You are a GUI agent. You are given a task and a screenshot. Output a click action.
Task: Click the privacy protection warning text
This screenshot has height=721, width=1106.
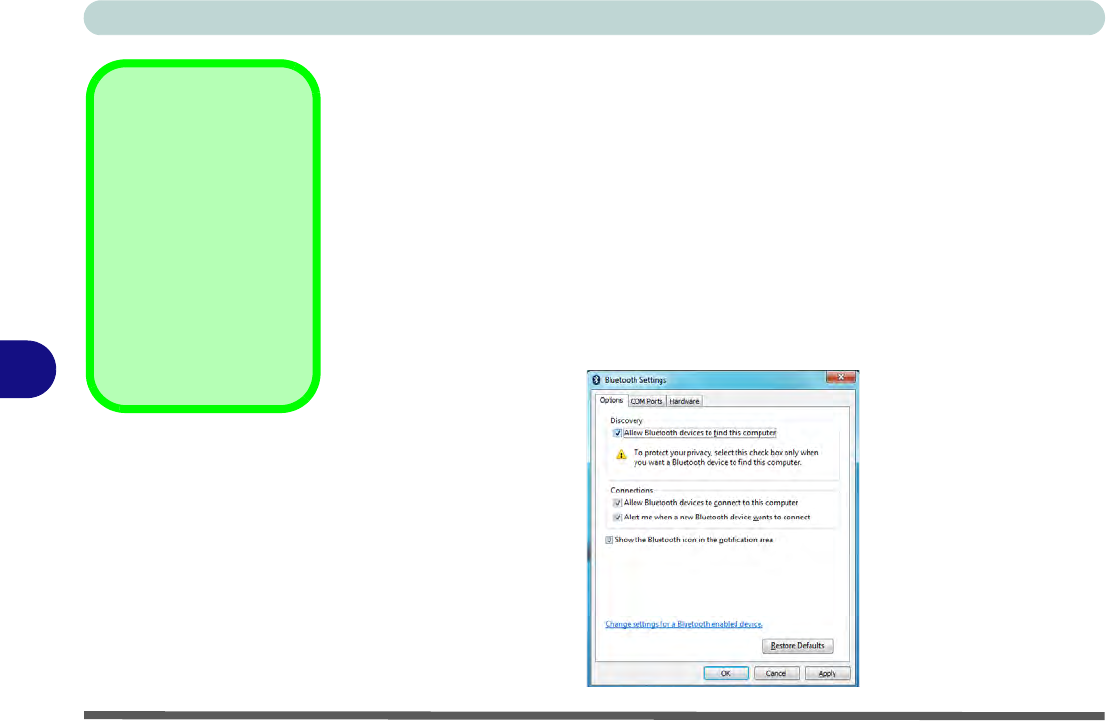pyautogui.click(x=726, y=458)
